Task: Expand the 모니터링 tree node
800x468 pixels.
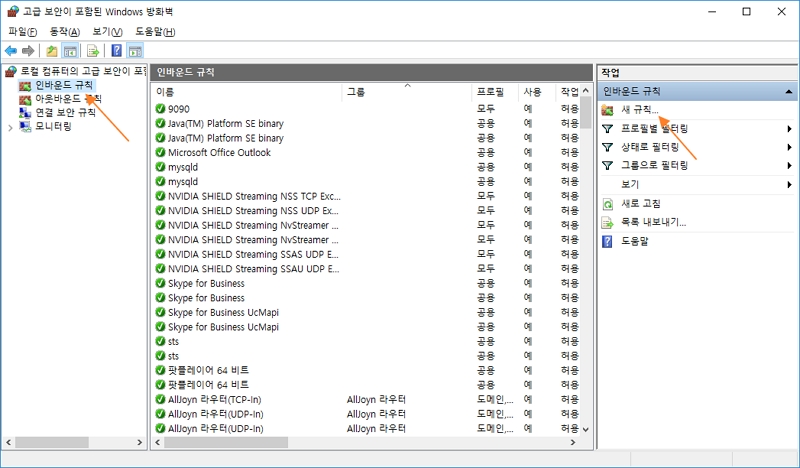Action: tap(10, 128)
